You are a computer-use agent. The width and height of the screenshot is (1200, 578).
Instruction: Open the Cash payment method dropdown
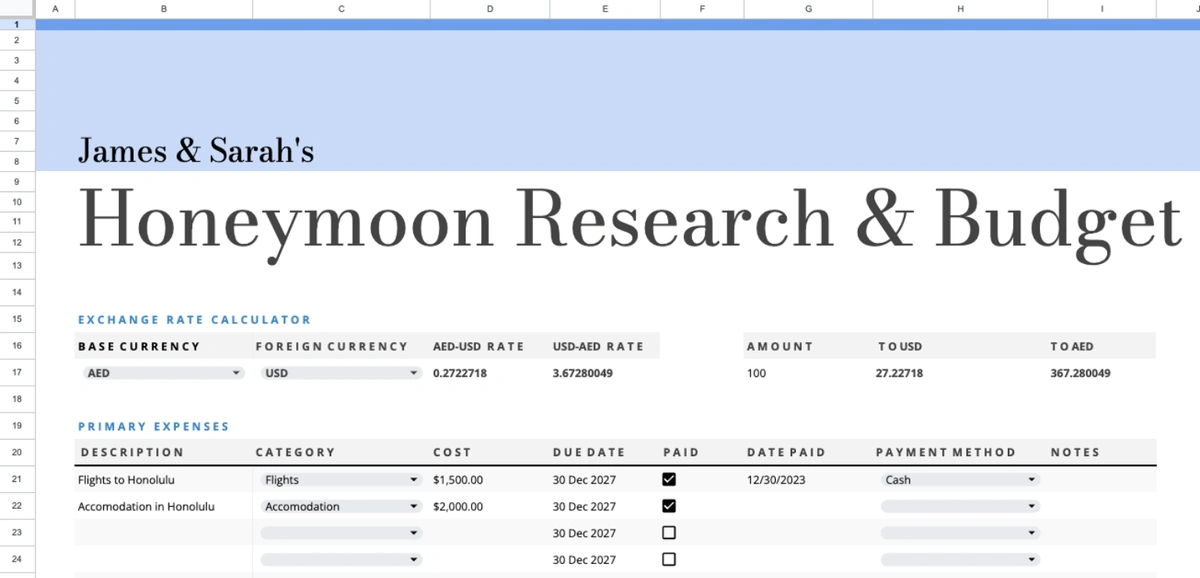(x=1033, y=479)
